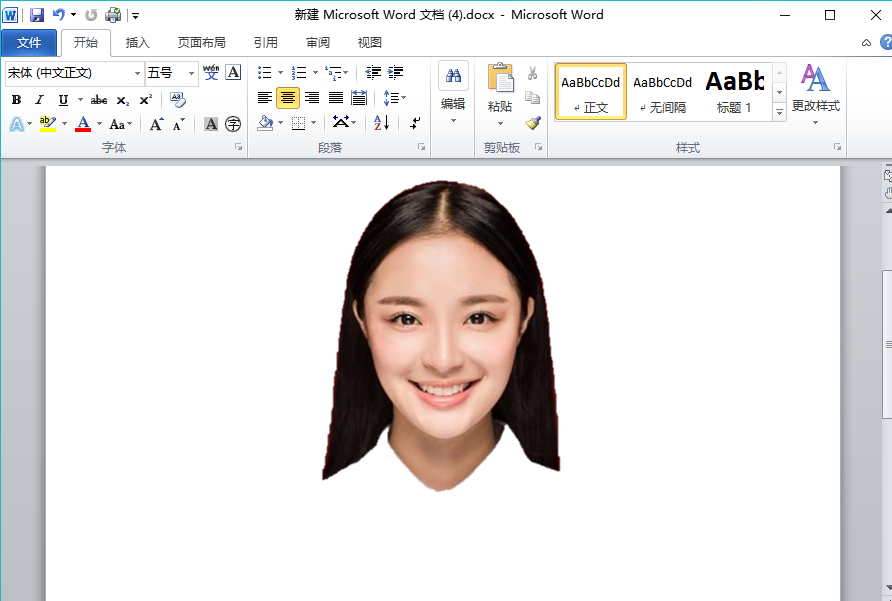The width and height of the screenshot is (892, 601).
Task: Open the 字体 dialog launcher
Action: click(x=238, y=147)
